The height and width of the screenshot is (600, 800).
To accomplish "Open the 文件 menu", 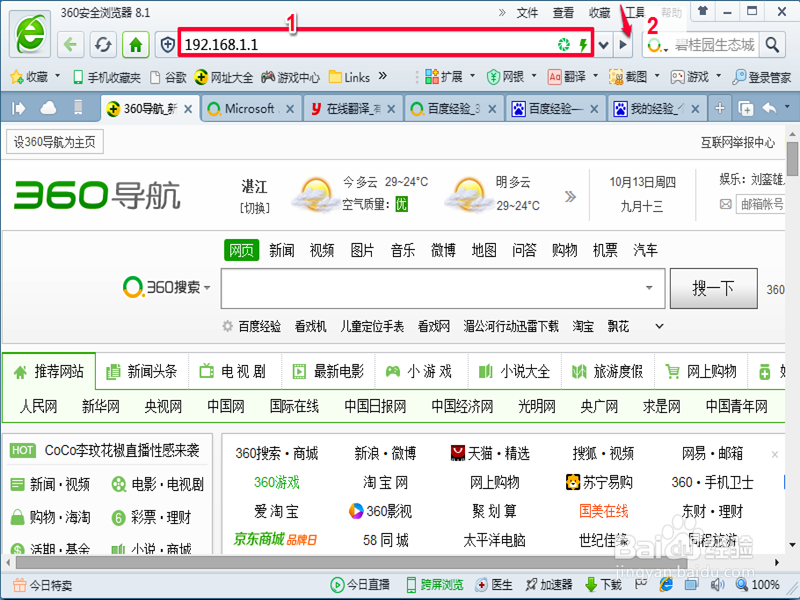I will 527,12.
